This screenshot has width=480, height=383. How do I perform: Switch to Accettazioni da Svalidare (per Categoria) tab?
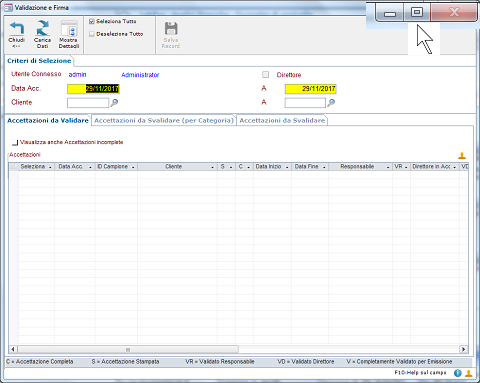click(164, 121)
